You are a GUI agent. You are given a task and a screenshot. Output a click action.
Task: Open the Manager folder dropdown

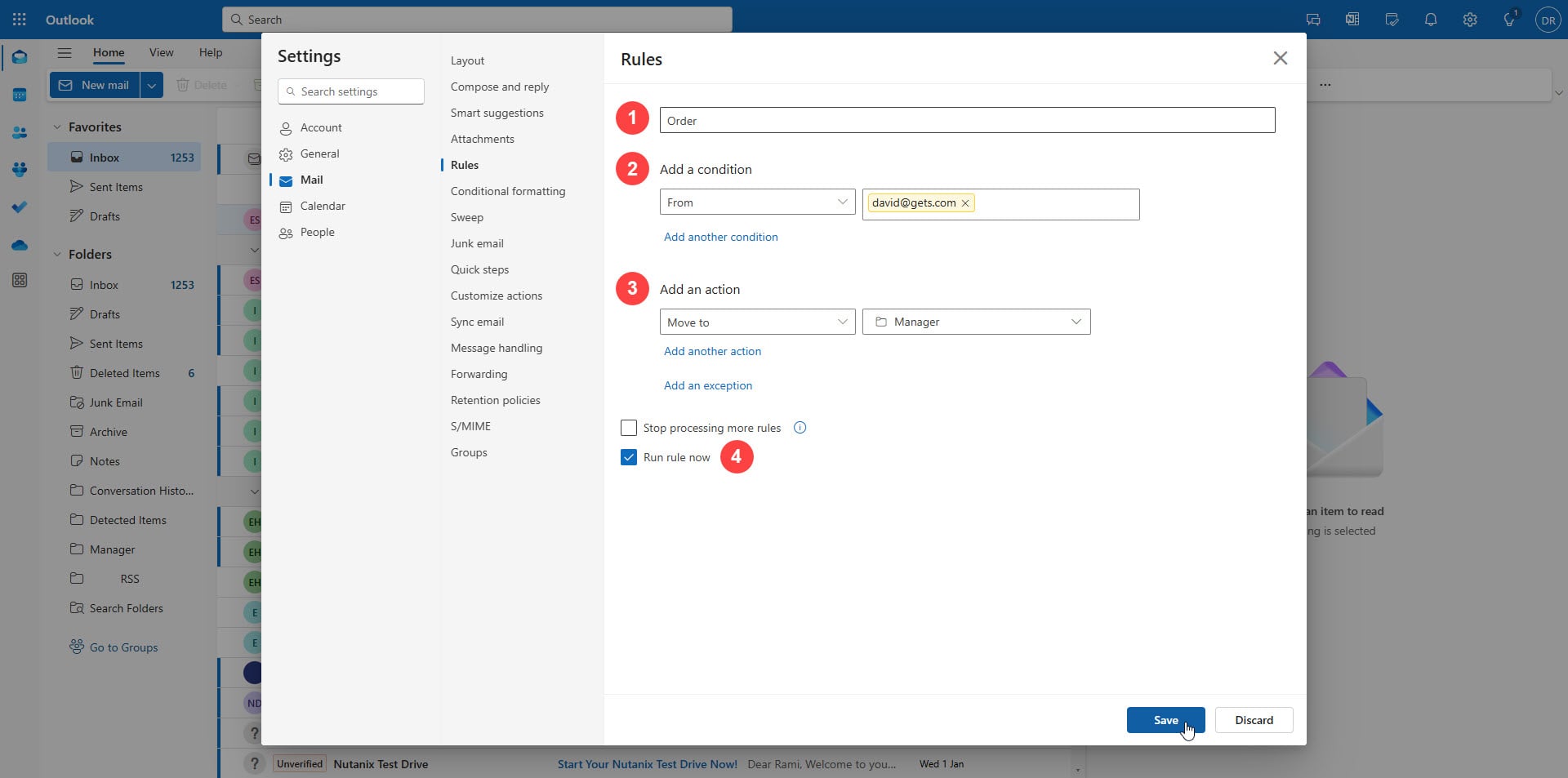pyautogui.click(x=976, y=322)
